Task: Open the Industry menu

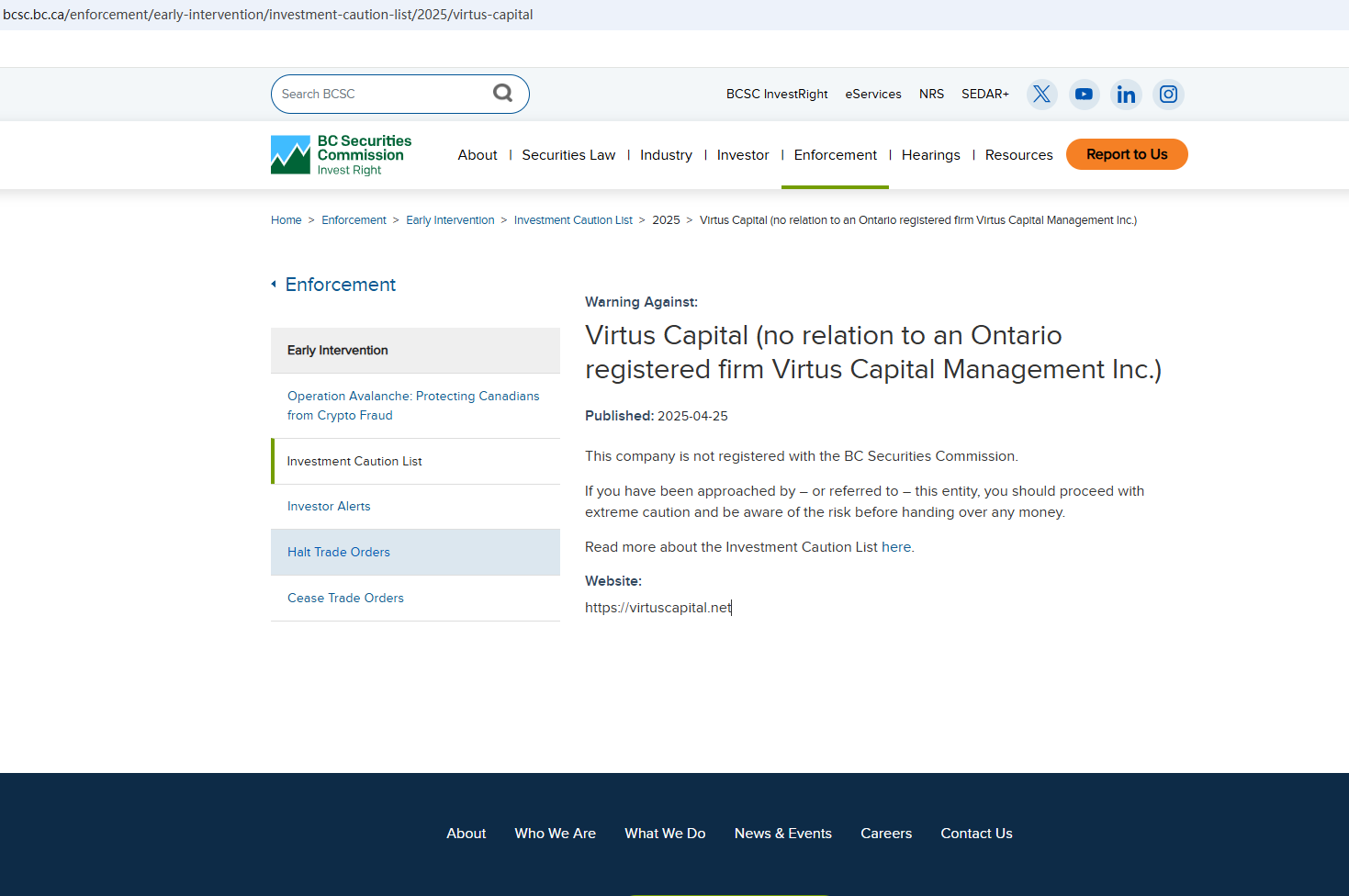Action: click(666, 155)
